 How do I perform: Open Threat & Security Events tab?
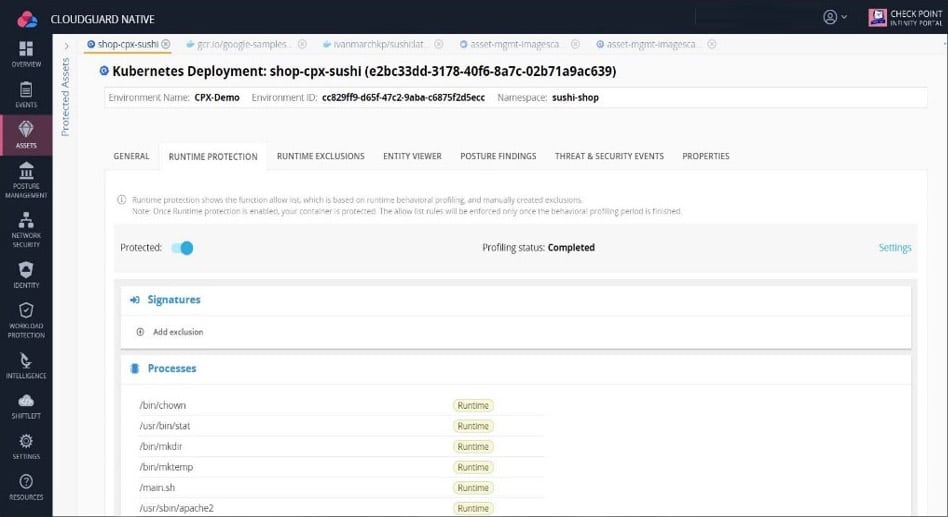[609, 156]
